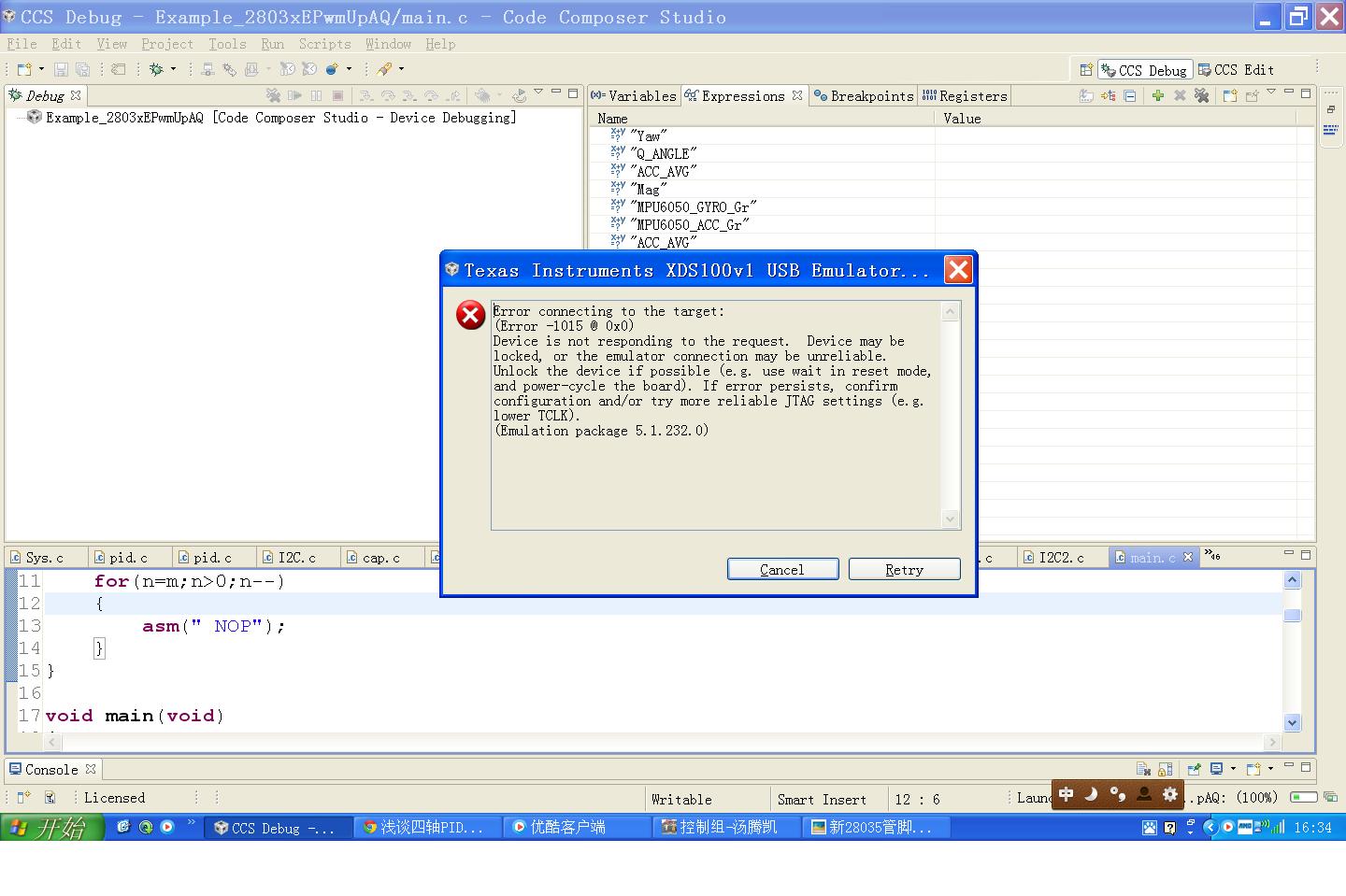Click Remove All expressions double-X icon

(x=1201, y=95)
